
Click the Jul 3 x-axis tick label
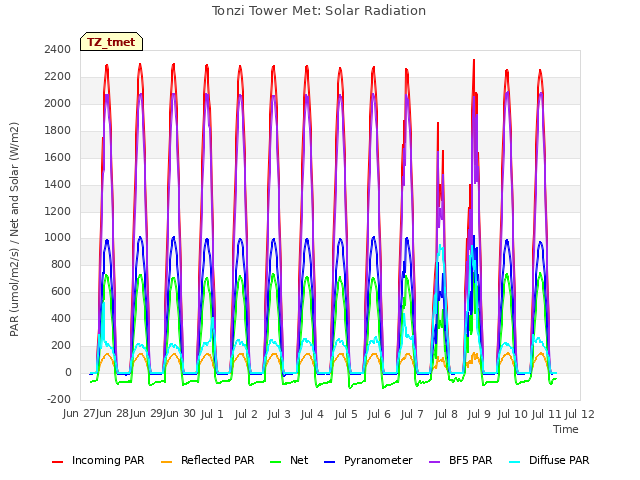tap(279, 414)
